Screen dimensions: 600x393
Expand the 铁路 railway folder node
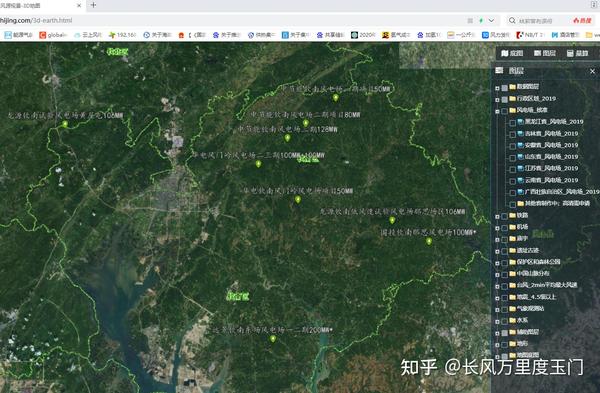pos(497,216)
